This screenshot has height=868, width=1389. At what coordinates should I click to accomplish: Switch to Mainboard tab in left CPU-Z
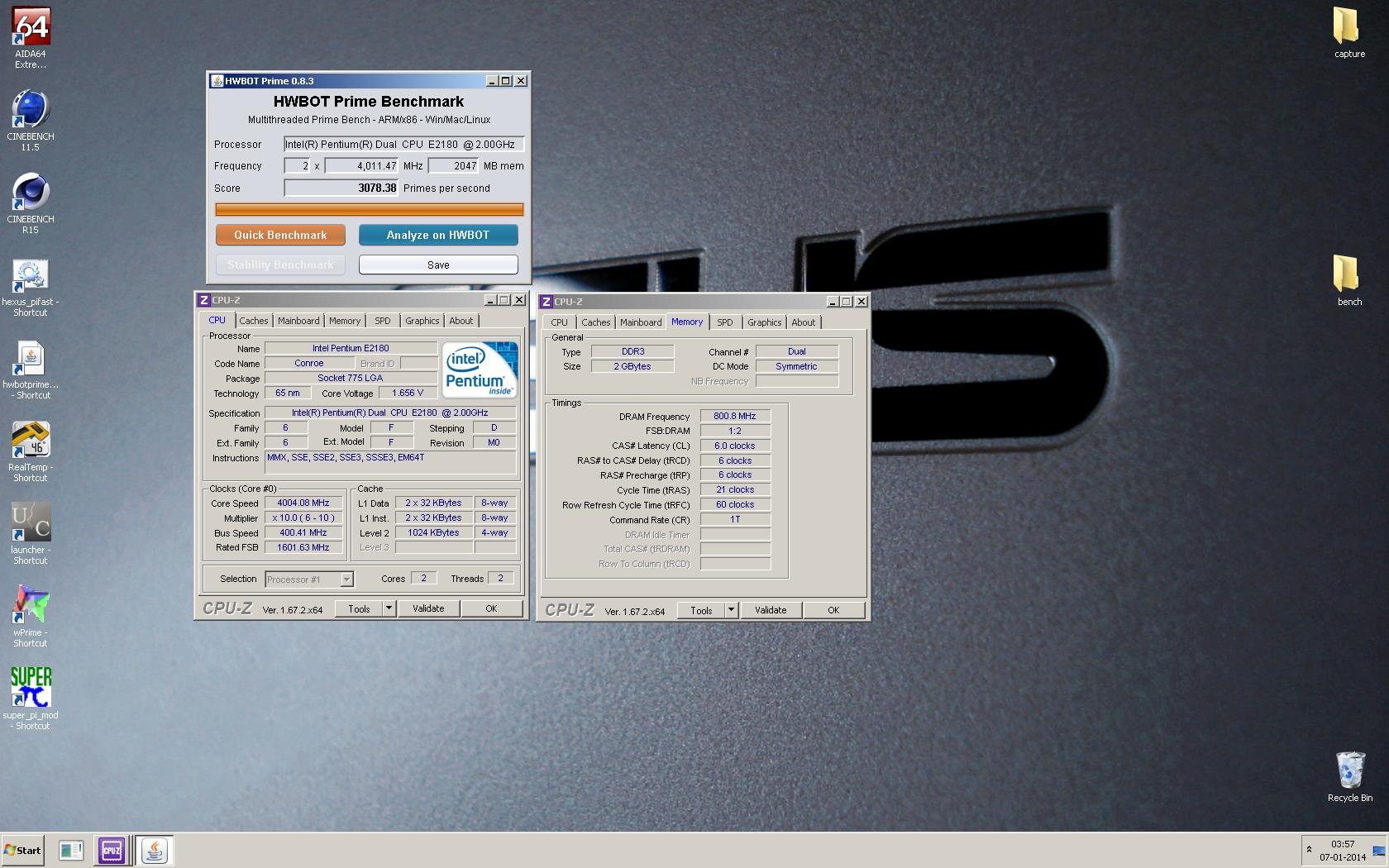point(298,321)
